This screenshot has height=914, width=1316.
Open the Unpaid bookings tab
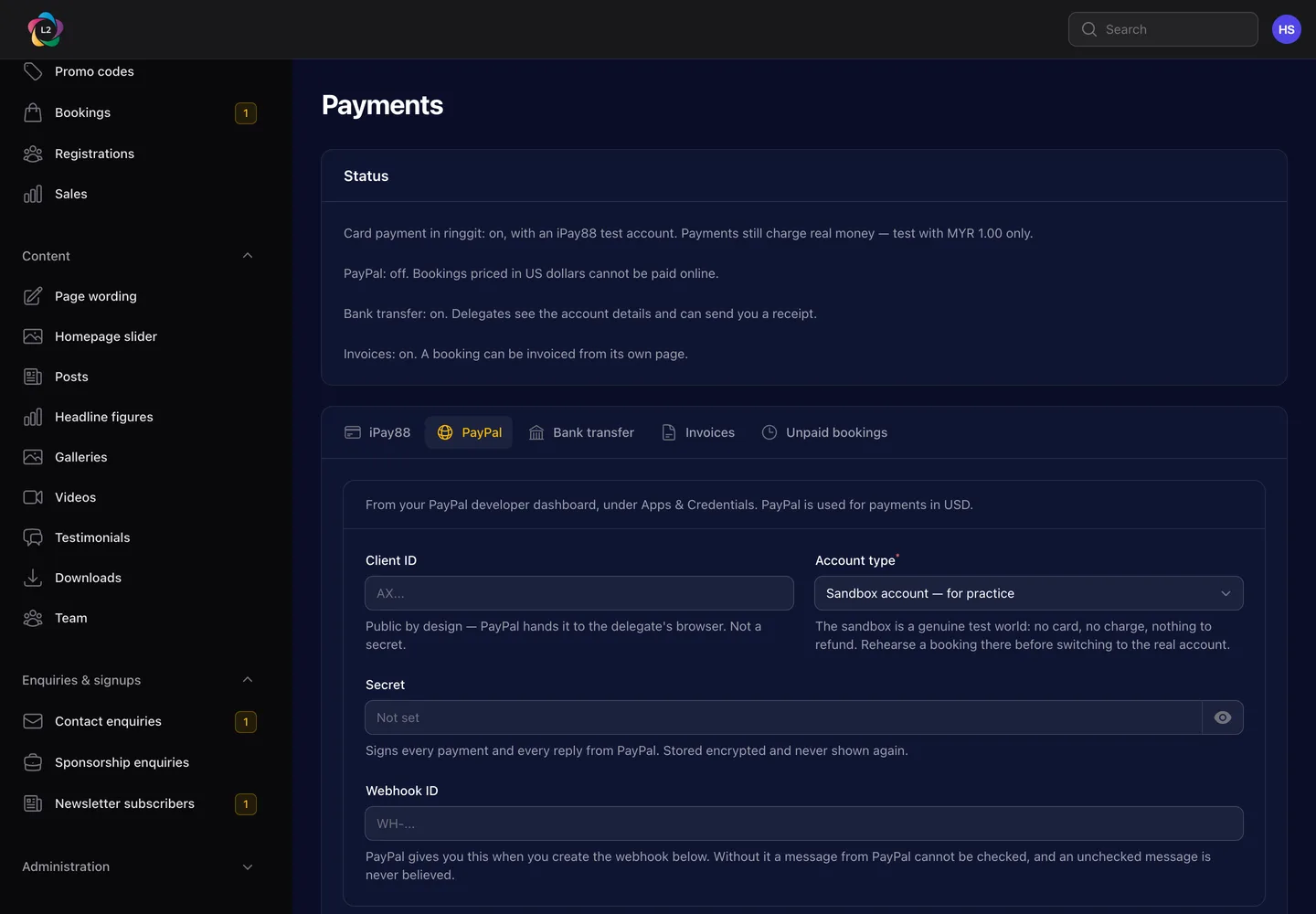click(824, 432)
